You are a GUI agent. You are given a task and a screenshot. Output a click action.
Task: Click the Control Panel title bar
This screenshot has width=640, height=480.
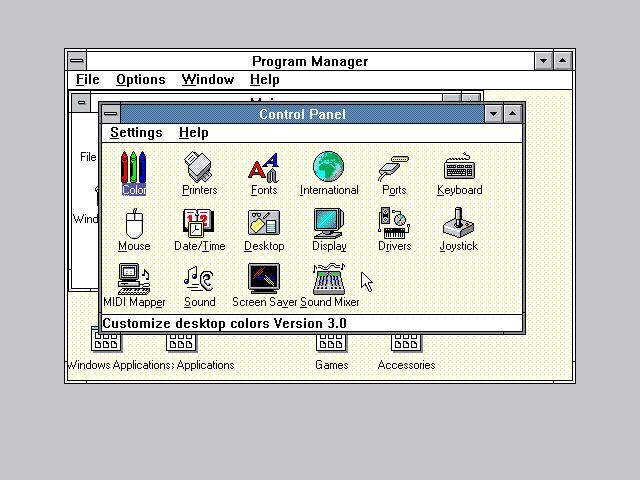tap(302, 114)
